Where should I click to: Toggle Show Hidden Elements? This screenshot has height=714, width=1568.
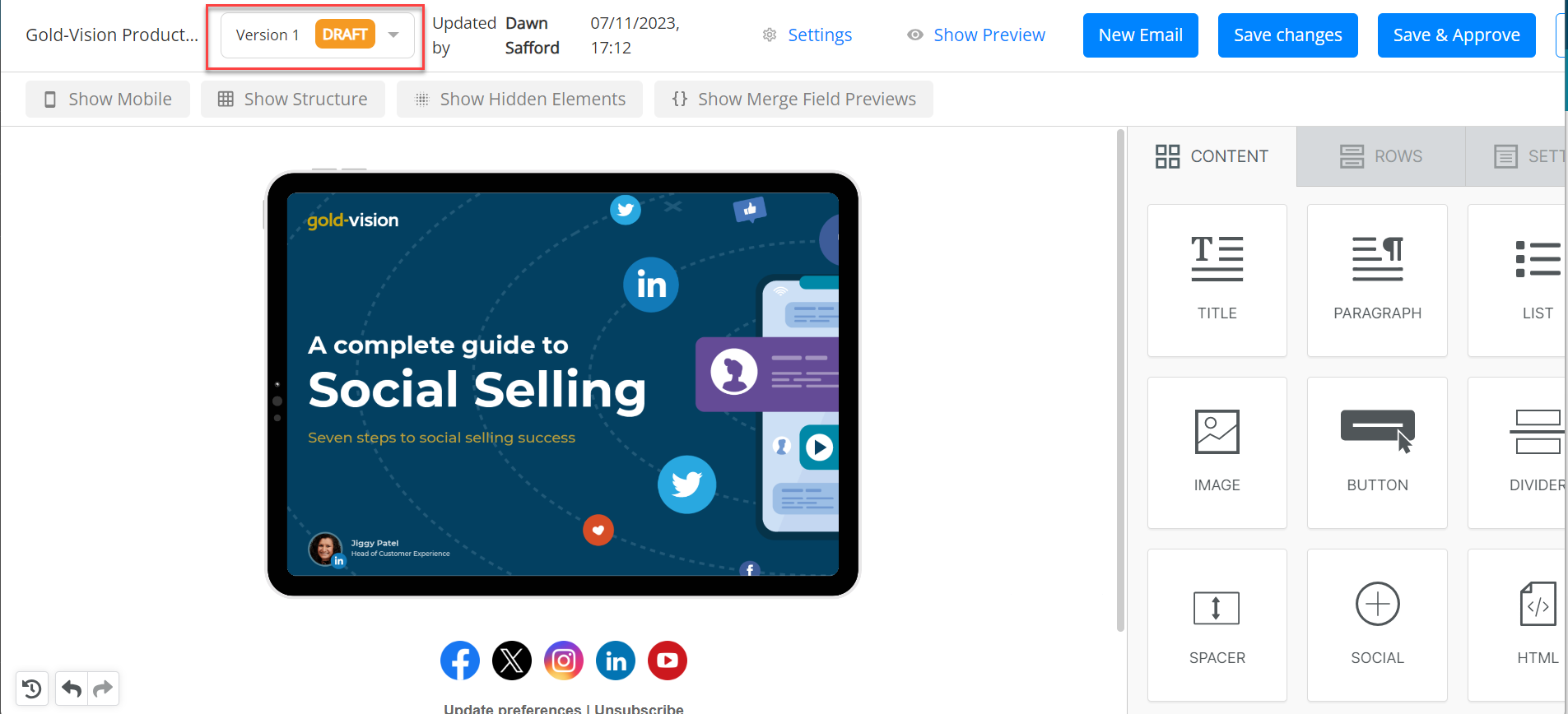tap(519, 99)
